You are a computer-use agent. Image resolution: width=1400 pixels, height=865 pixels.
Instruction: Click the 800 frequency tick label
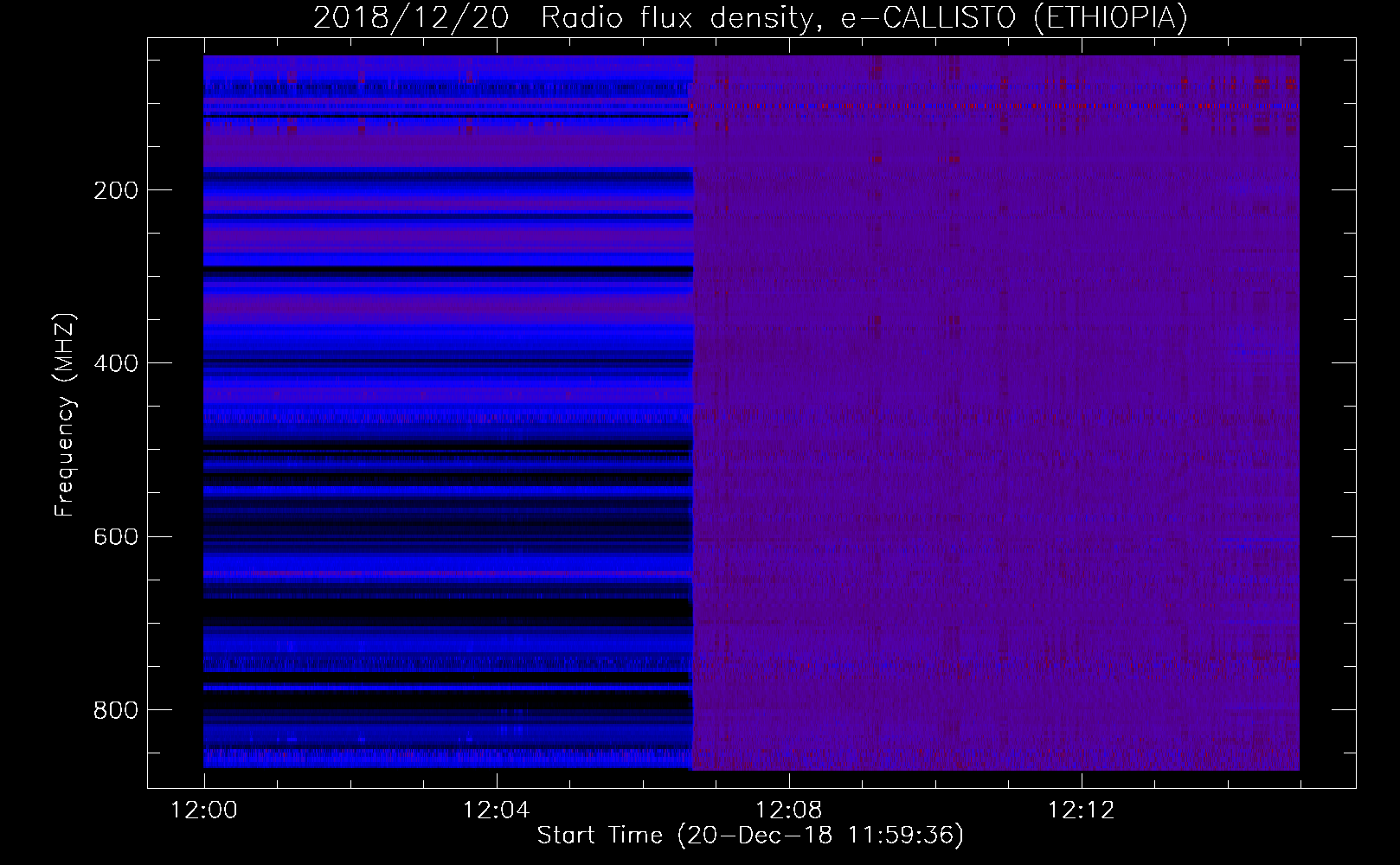click(x=116, y=710)
